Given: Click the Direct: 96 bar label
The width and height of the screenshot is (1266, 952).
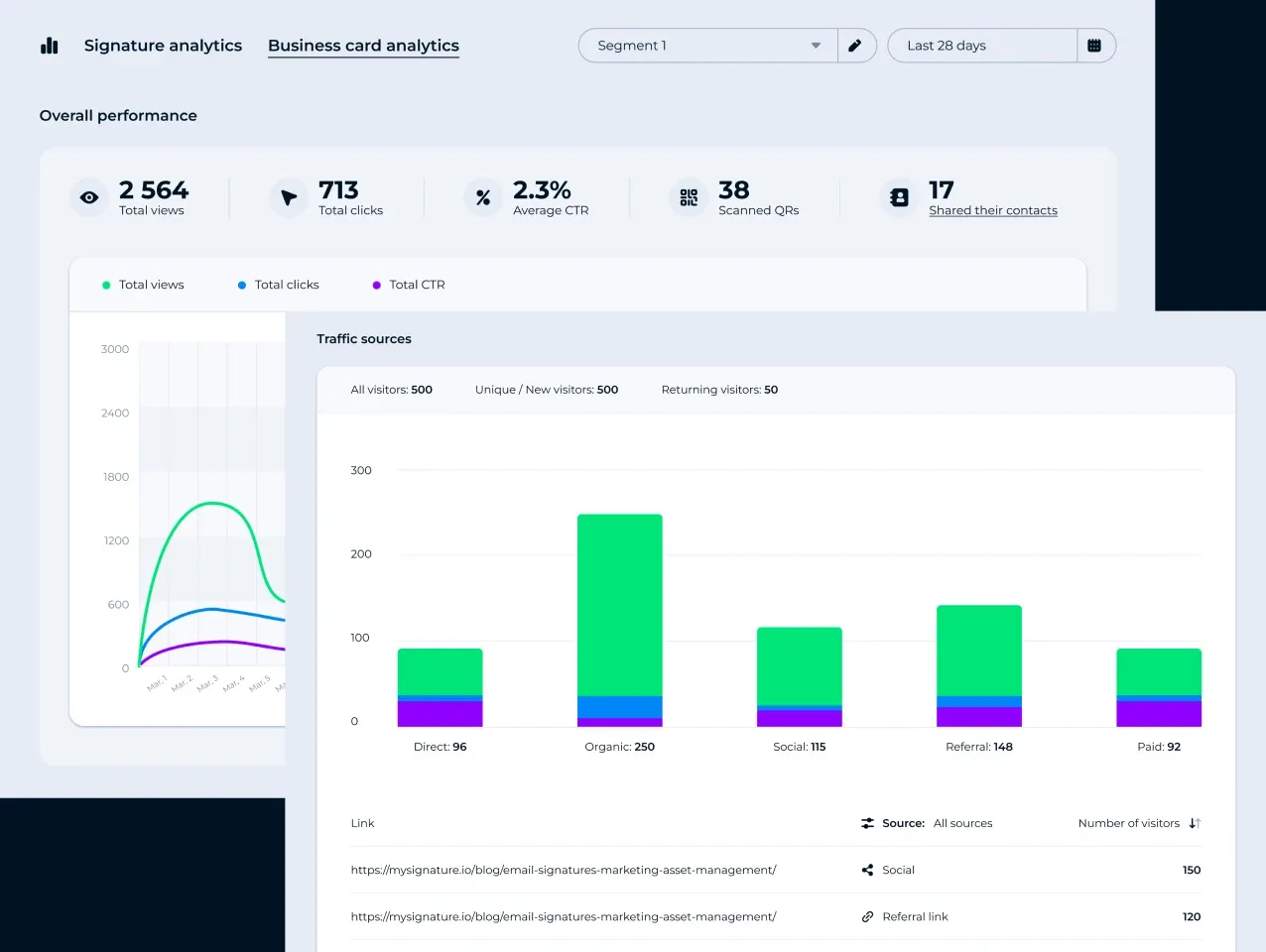Looking at the screenshot, I should (441, 747).
